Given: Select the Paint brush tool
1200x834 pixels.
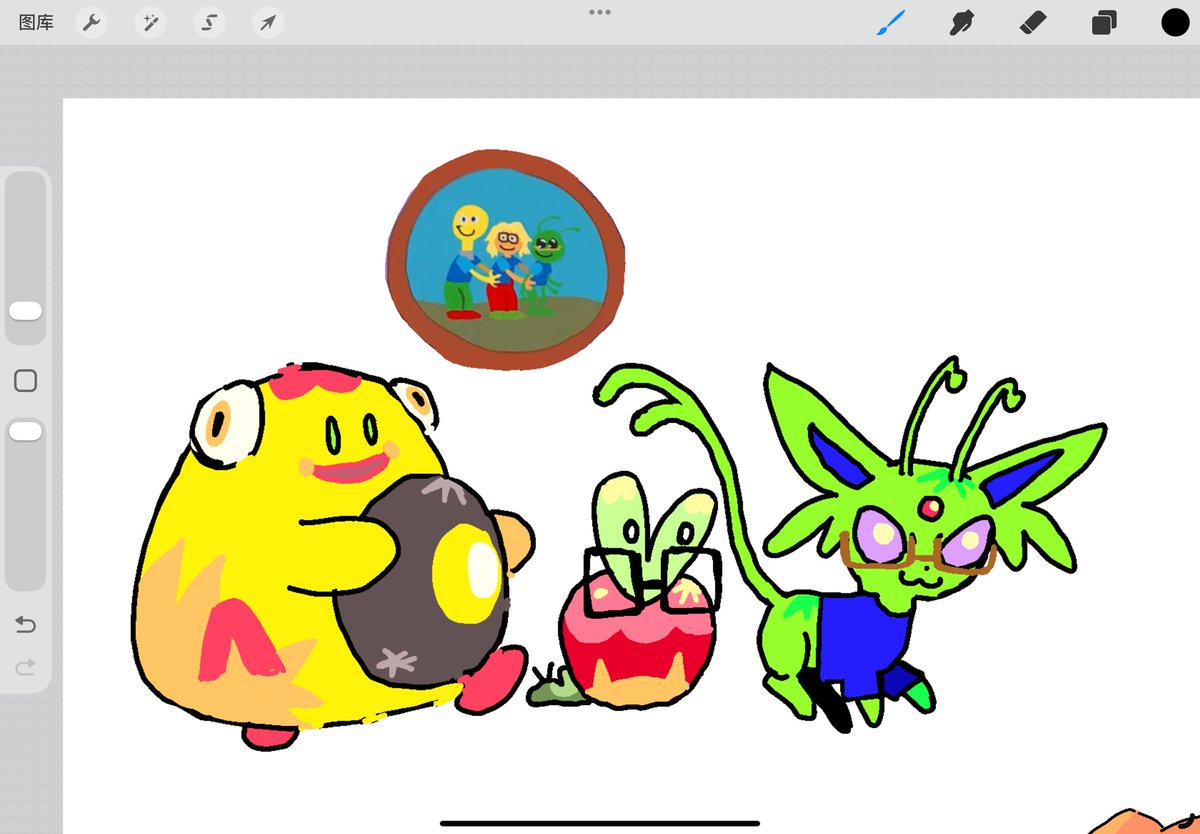Looking at the screenshot, I should [891, 23].
